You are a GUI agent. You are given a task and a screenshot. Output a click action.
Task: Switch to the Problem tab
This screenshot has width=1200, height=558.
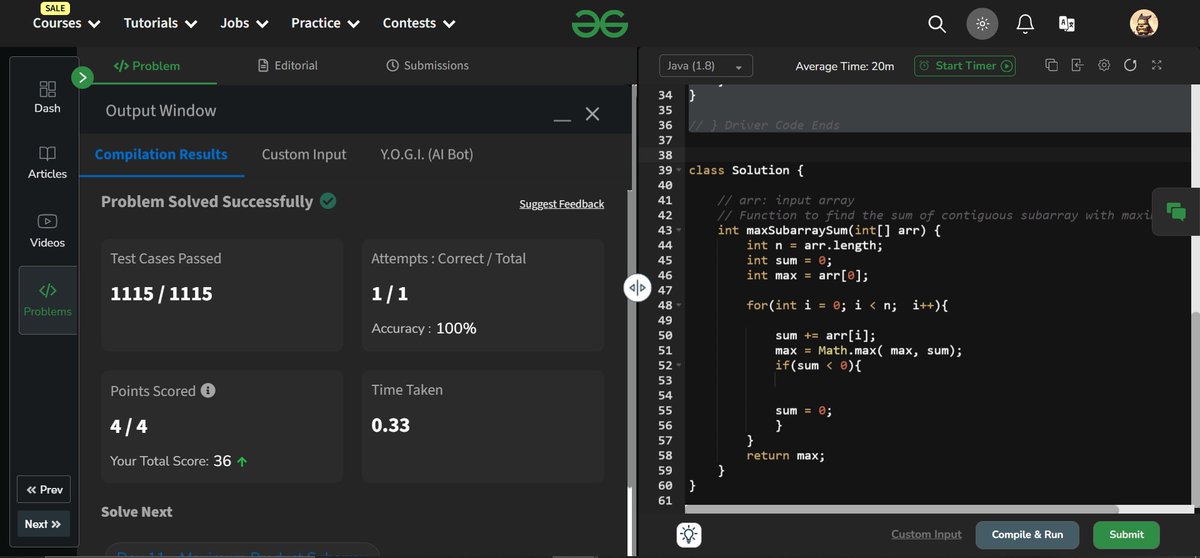click(x=147, y=65)
